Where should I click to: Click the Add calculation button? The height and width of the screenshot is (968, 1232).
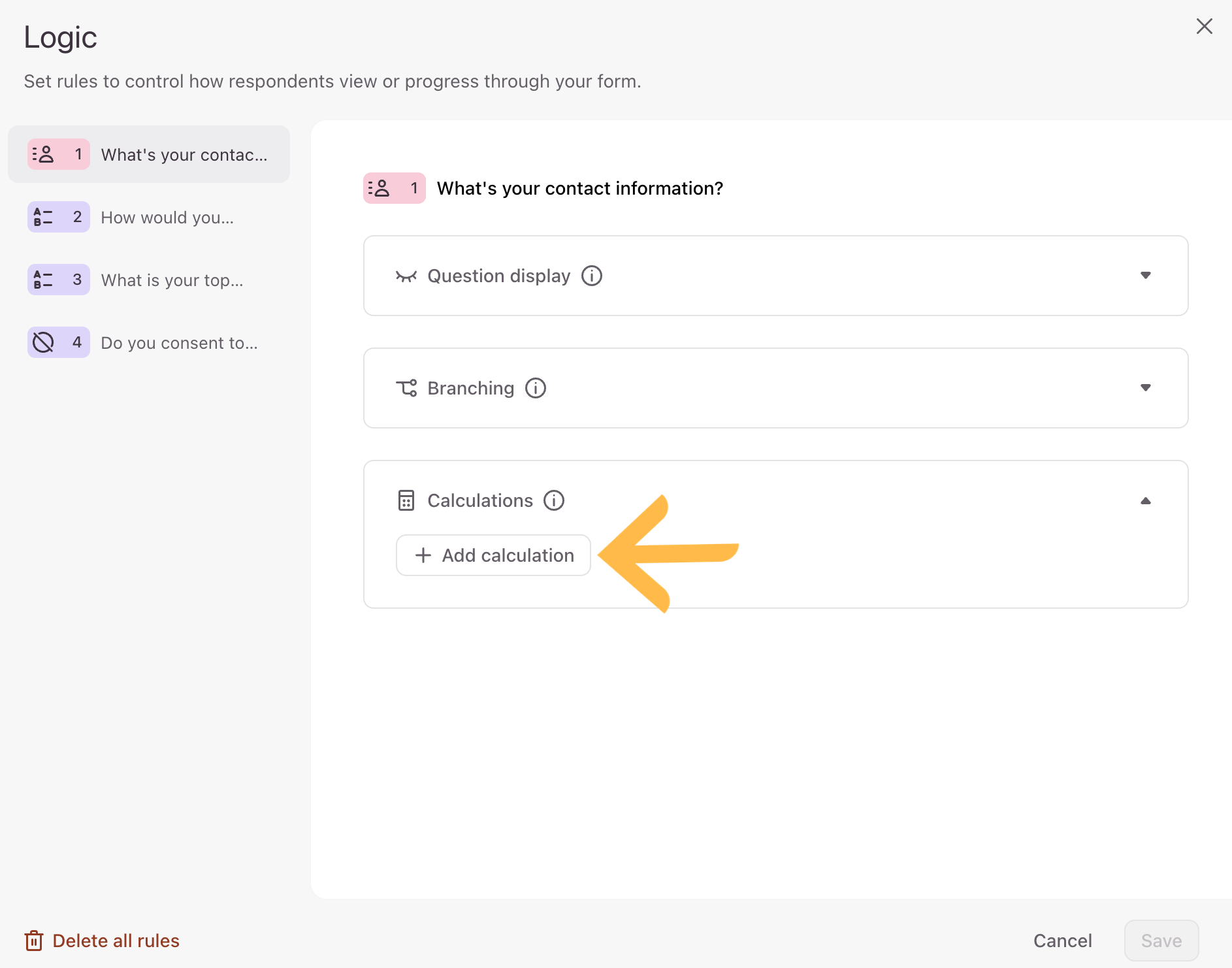493,555
